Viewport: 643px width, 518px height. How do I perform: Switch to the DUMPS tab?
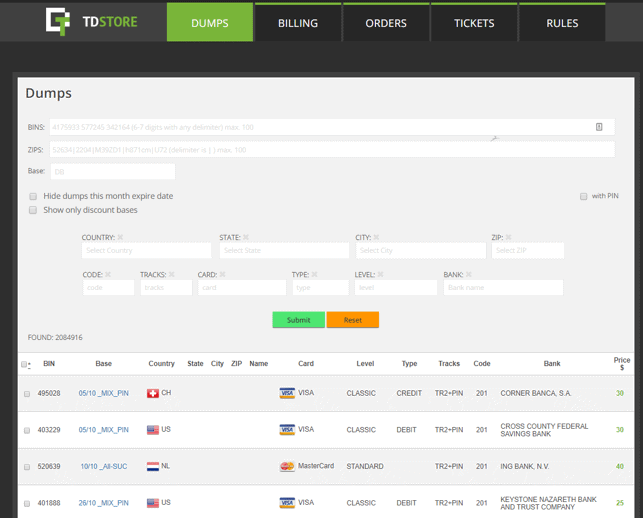coord(210,22)
